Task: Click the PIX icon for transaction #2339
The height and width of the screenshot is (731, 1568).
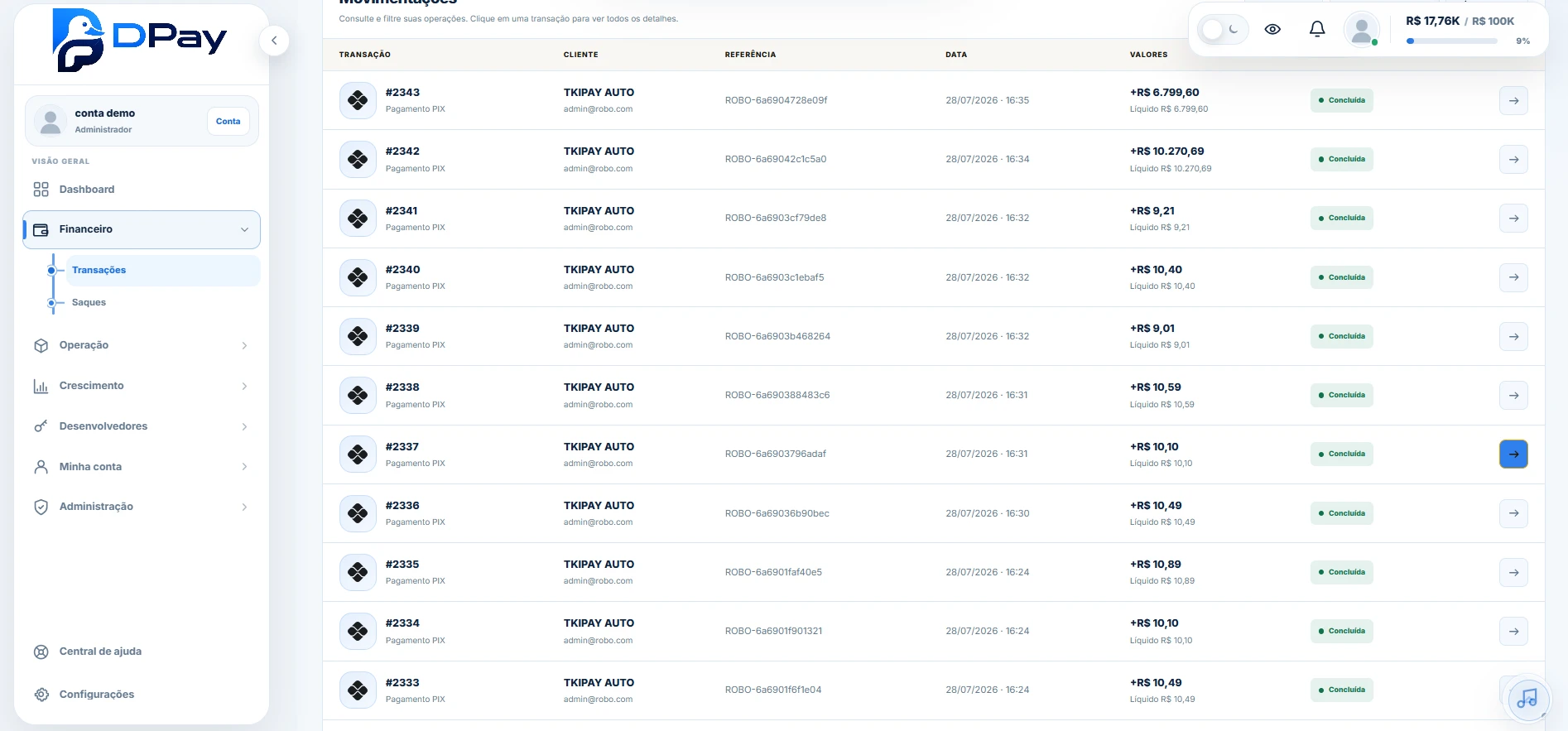Action: click(358, 336)
